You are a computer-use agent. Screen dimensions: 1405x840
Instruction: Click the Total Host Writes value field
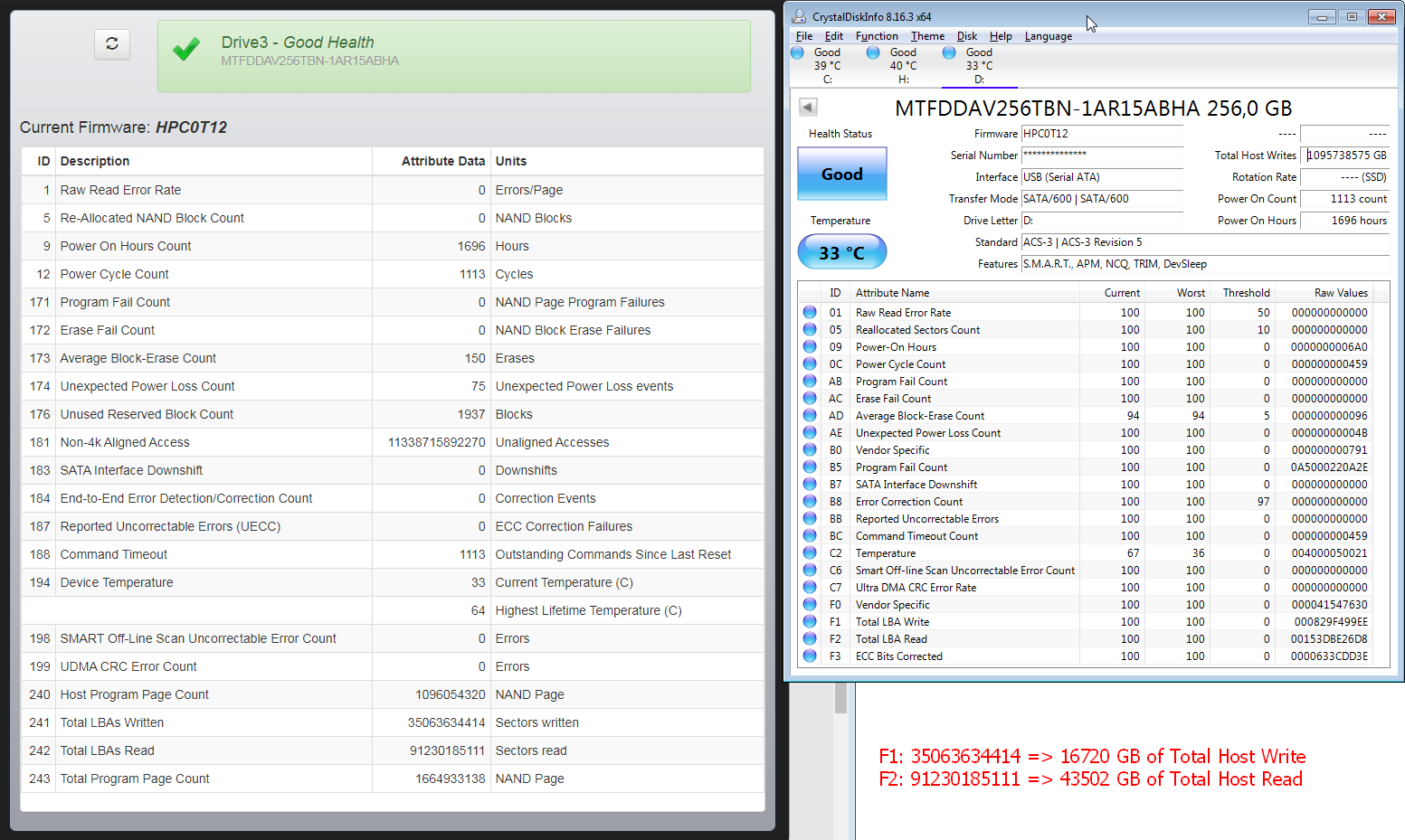[1345, 156]
